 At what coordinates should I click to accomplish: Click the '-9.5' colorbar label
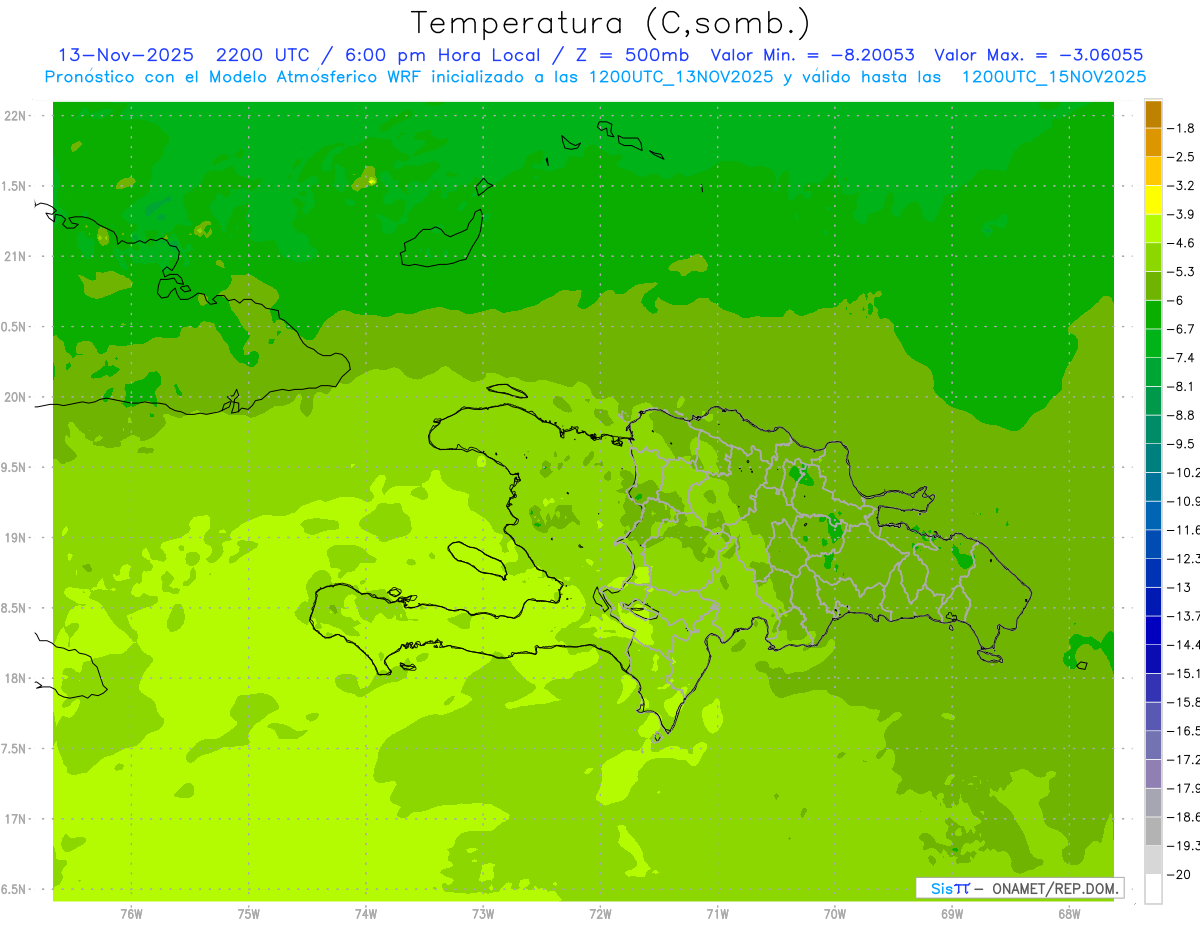click(1181, 443)
